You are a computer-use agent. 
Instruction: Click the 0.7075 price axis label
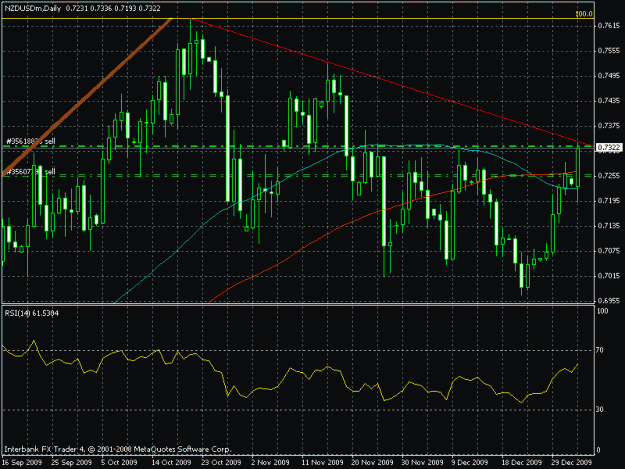click(x=608, y=251)
